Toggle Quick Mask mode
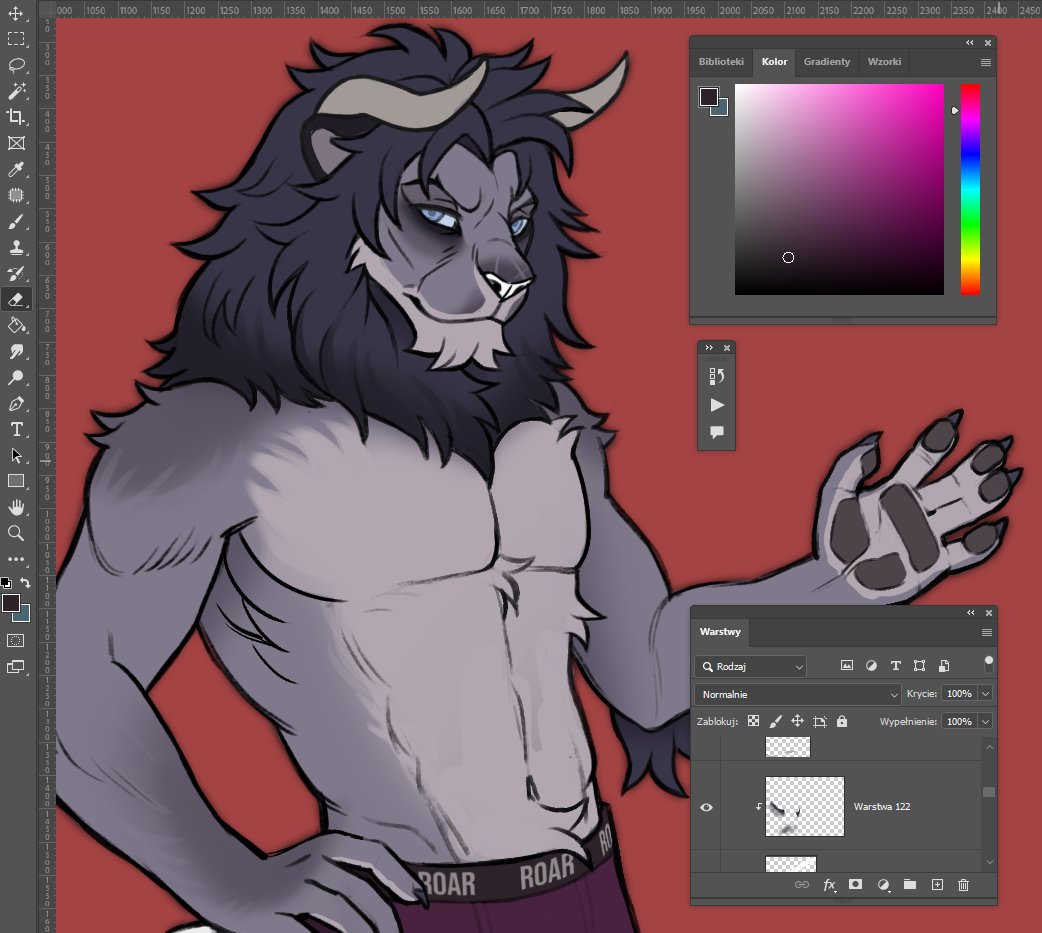 16,641
